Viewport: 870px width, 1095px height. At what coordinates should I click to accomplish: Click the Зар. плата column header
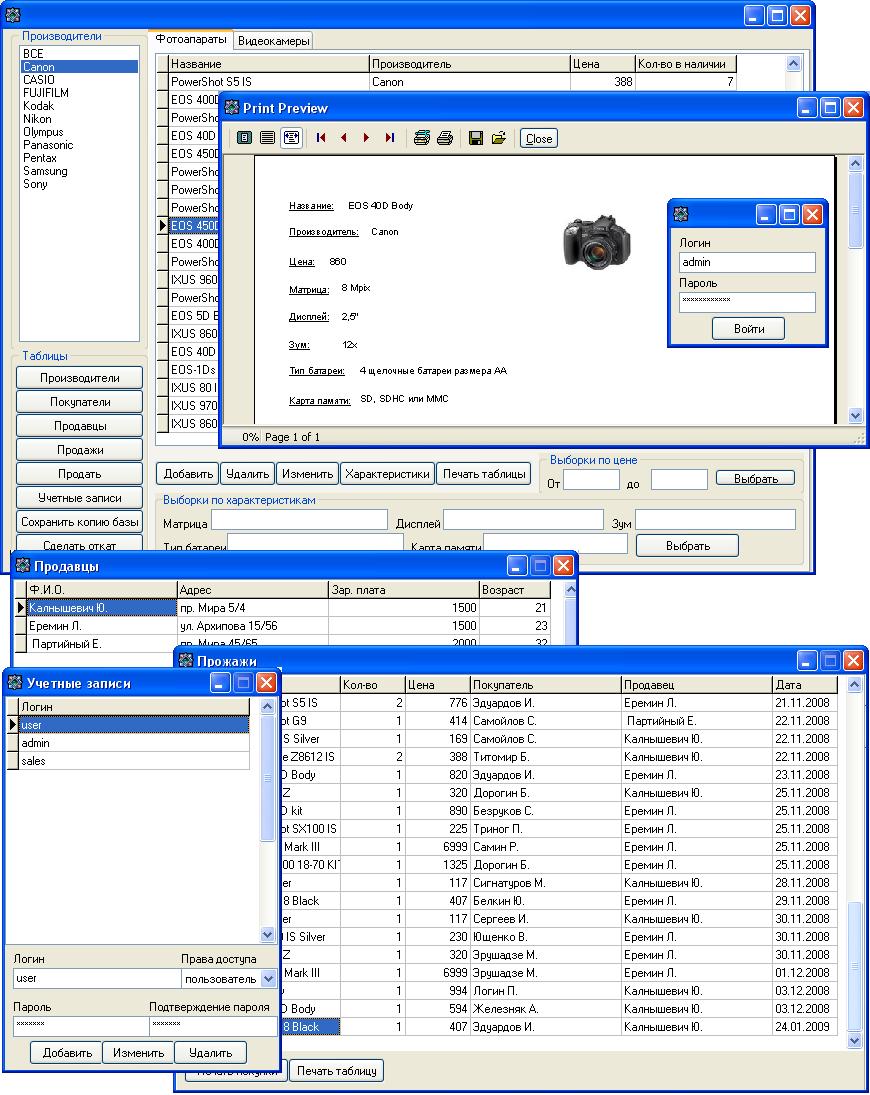404,590
